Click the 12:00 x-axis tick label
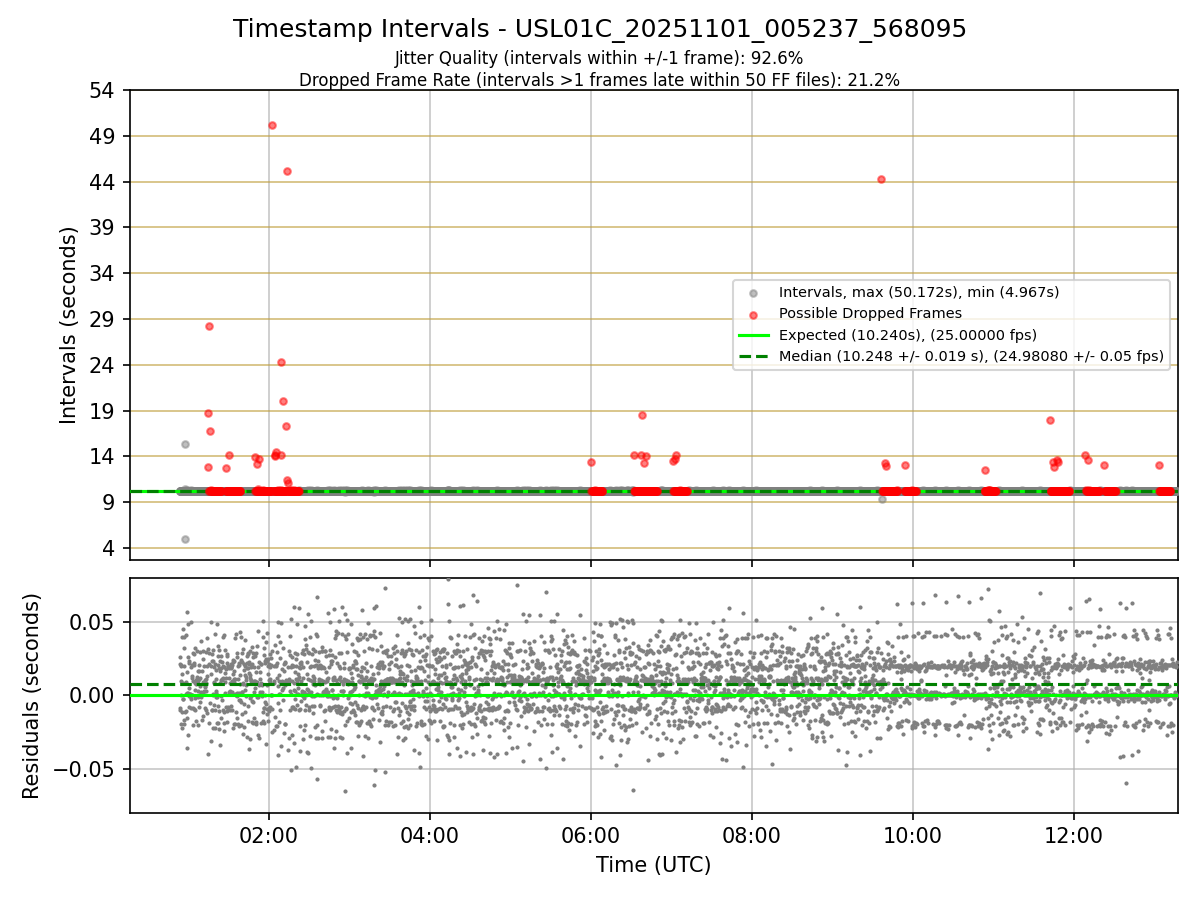1200x900 pixels. tap(1074, 834)
